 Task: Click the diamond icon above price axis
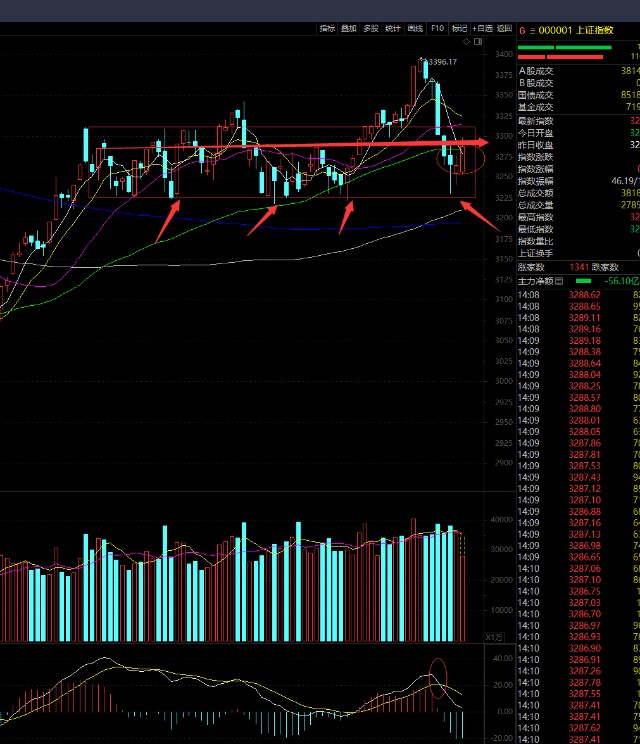coord(466,43)
